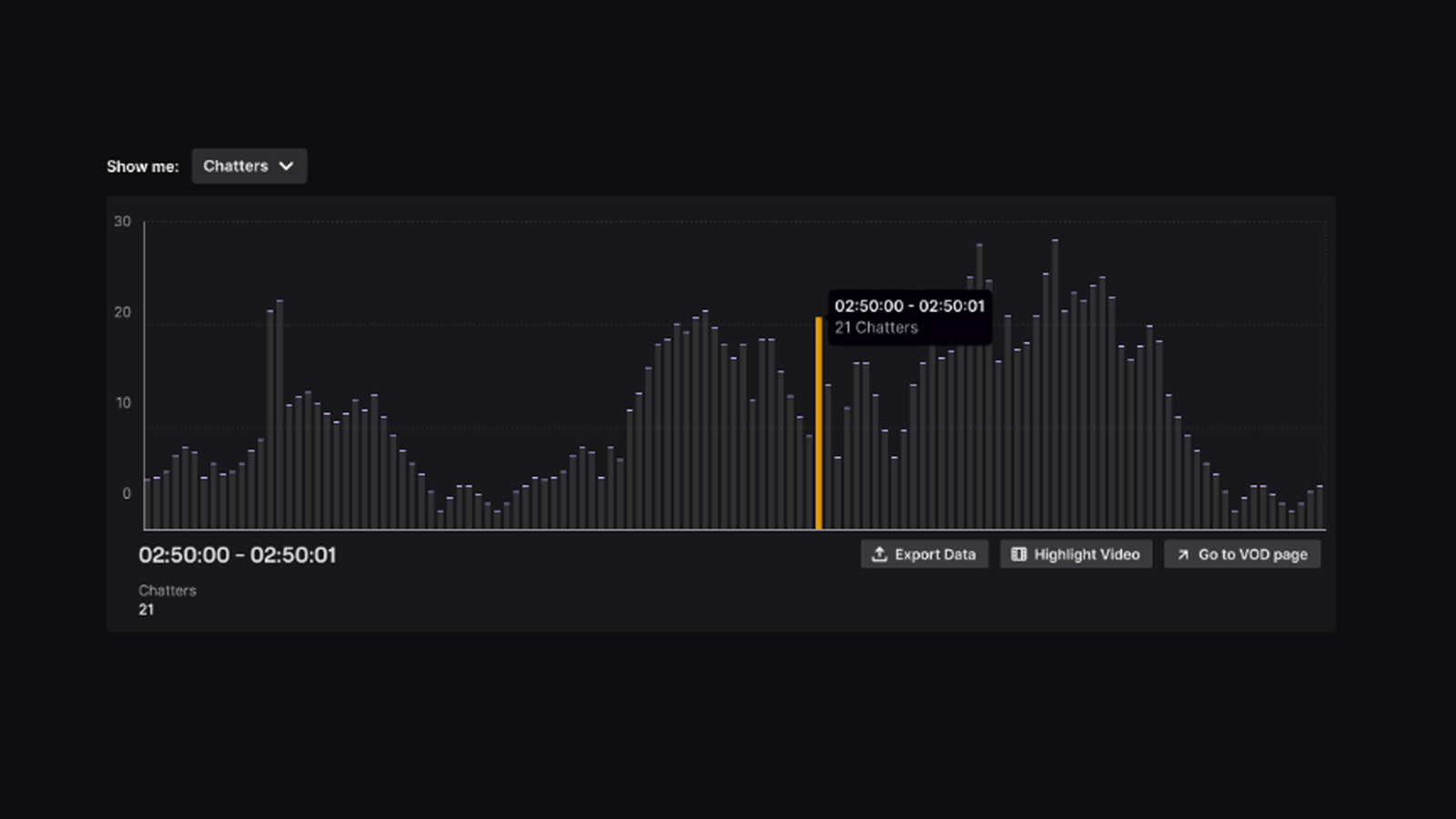
Task: Click the 02:50:00 time range label
Action: pos(238,554)
